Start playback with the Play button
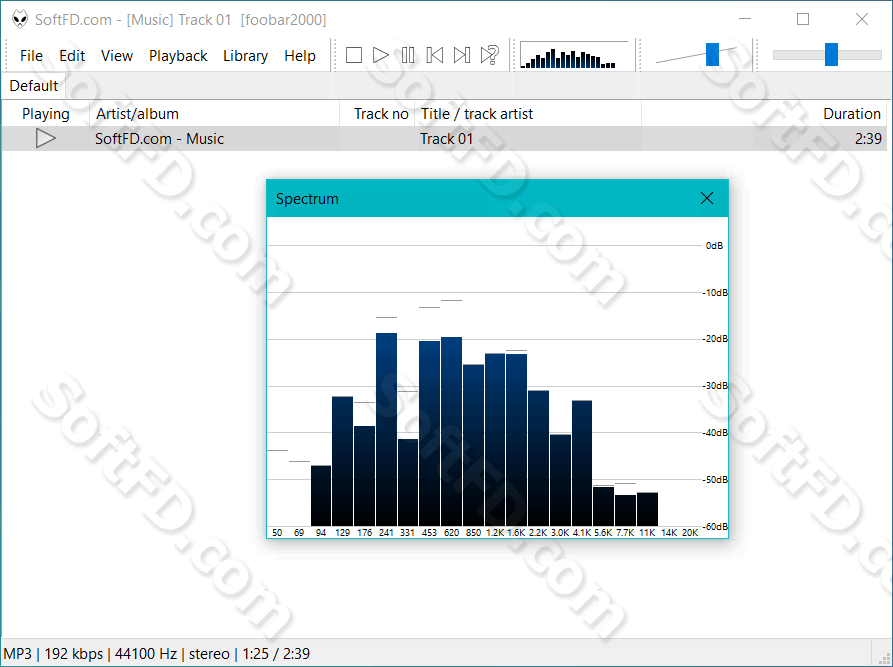The height and width of the screenshot is (667, 893). click(380, 55)
